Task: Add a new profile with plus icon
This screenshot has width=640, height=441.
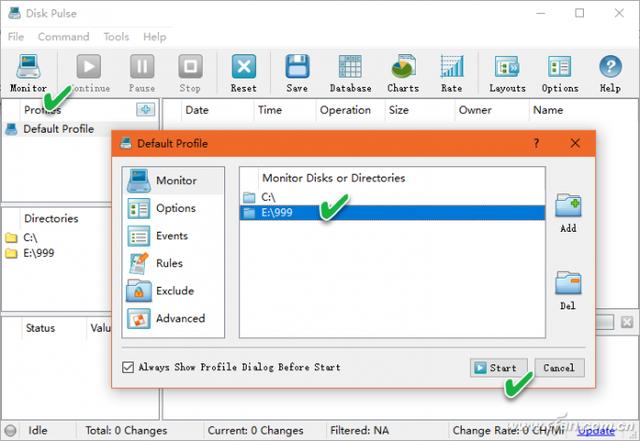Action: pyautogui.click(x=145, y=109)
